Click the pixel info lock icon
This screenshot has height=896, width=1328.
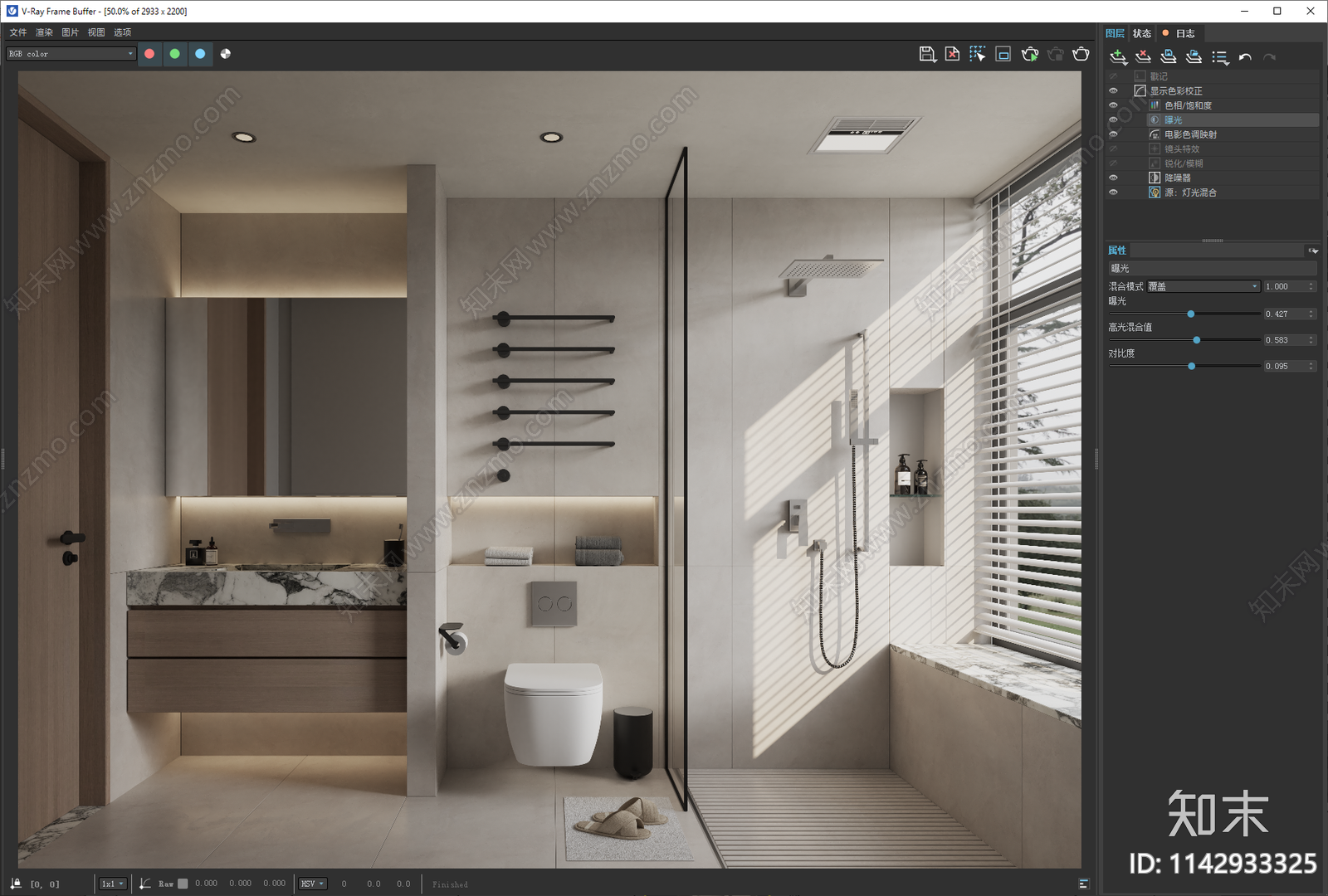pyautogui.click(x=16, y=884)
